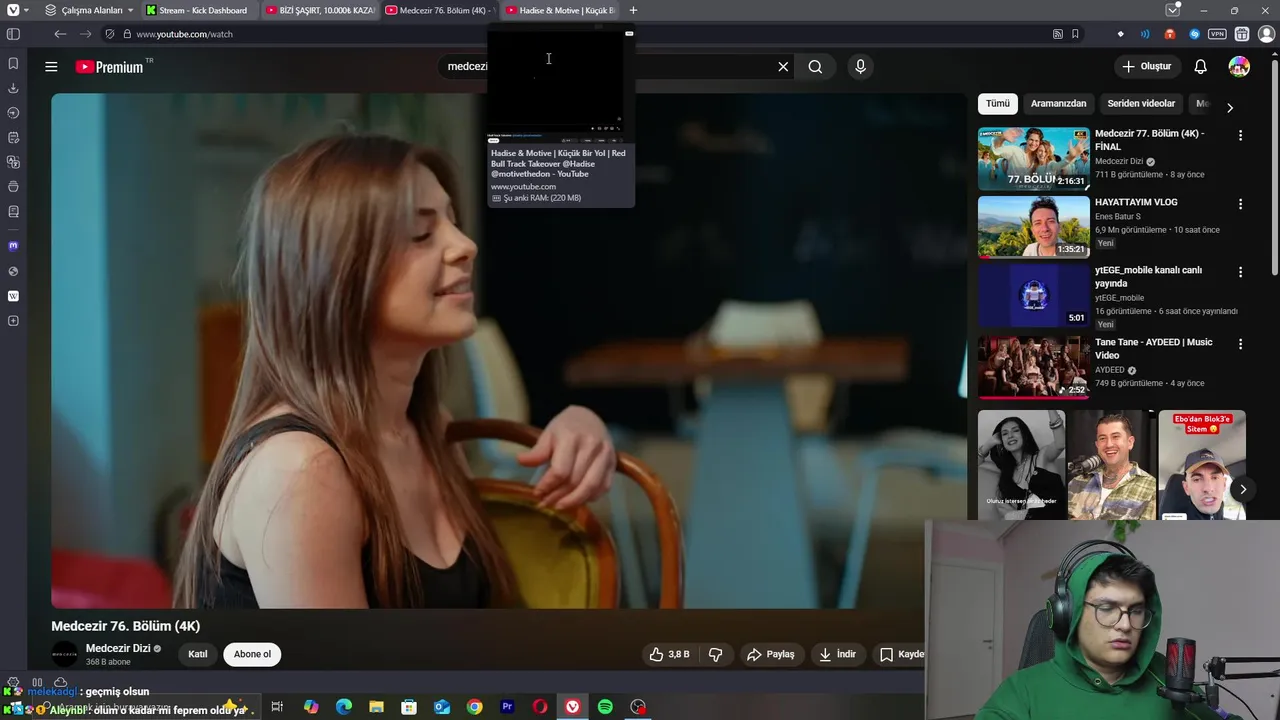Open the blue sound wave extension
Screen dimensions: 1280x720
point(1145,34)
